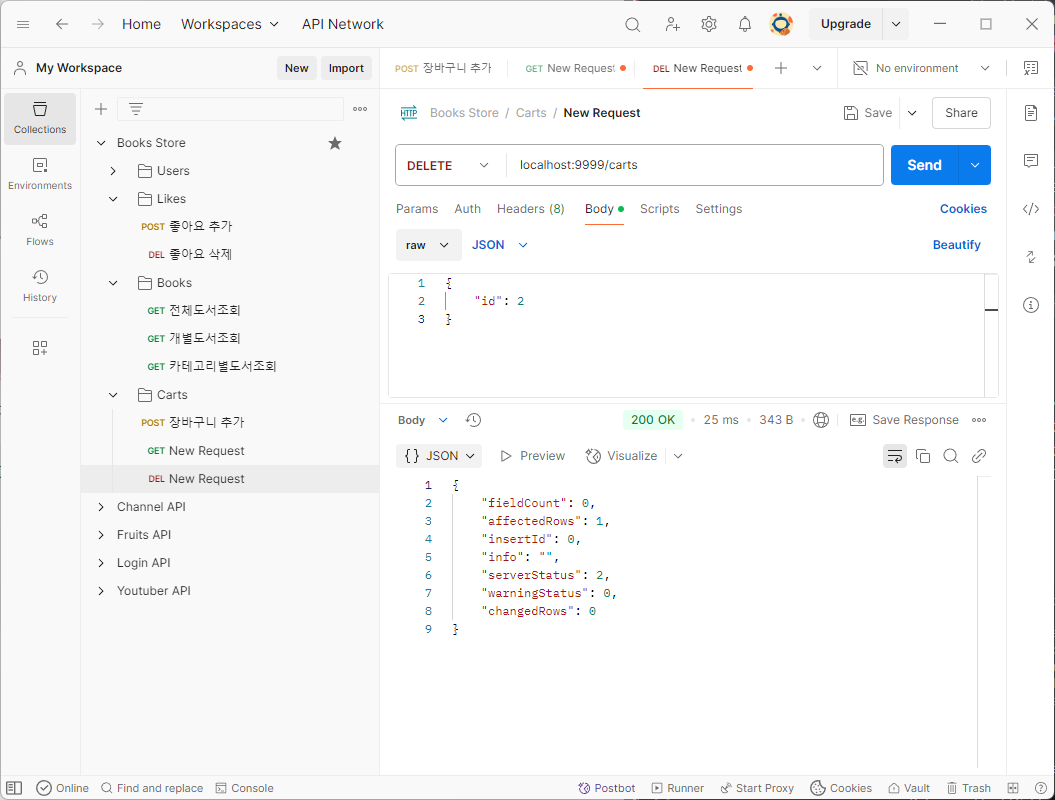Open network globe icon in response bar
The image size is (1055, 800).
click(x=821, y=420)
